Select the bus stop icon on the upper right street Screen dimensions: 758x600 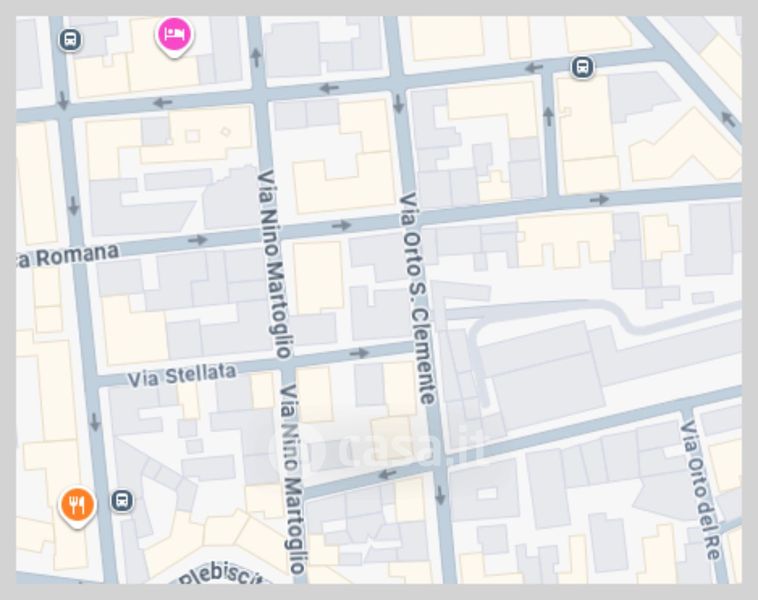click(583, 67)
